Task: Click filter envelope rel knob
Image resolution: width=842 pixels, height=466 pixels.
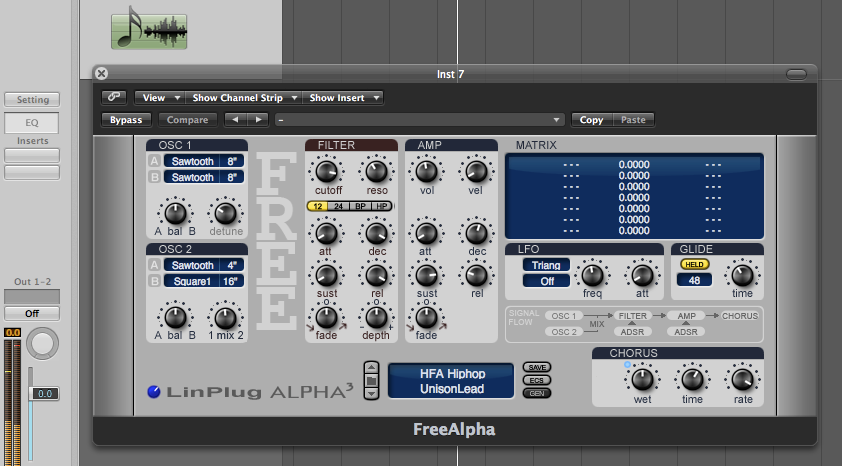Action: click(x=376, y=275)
